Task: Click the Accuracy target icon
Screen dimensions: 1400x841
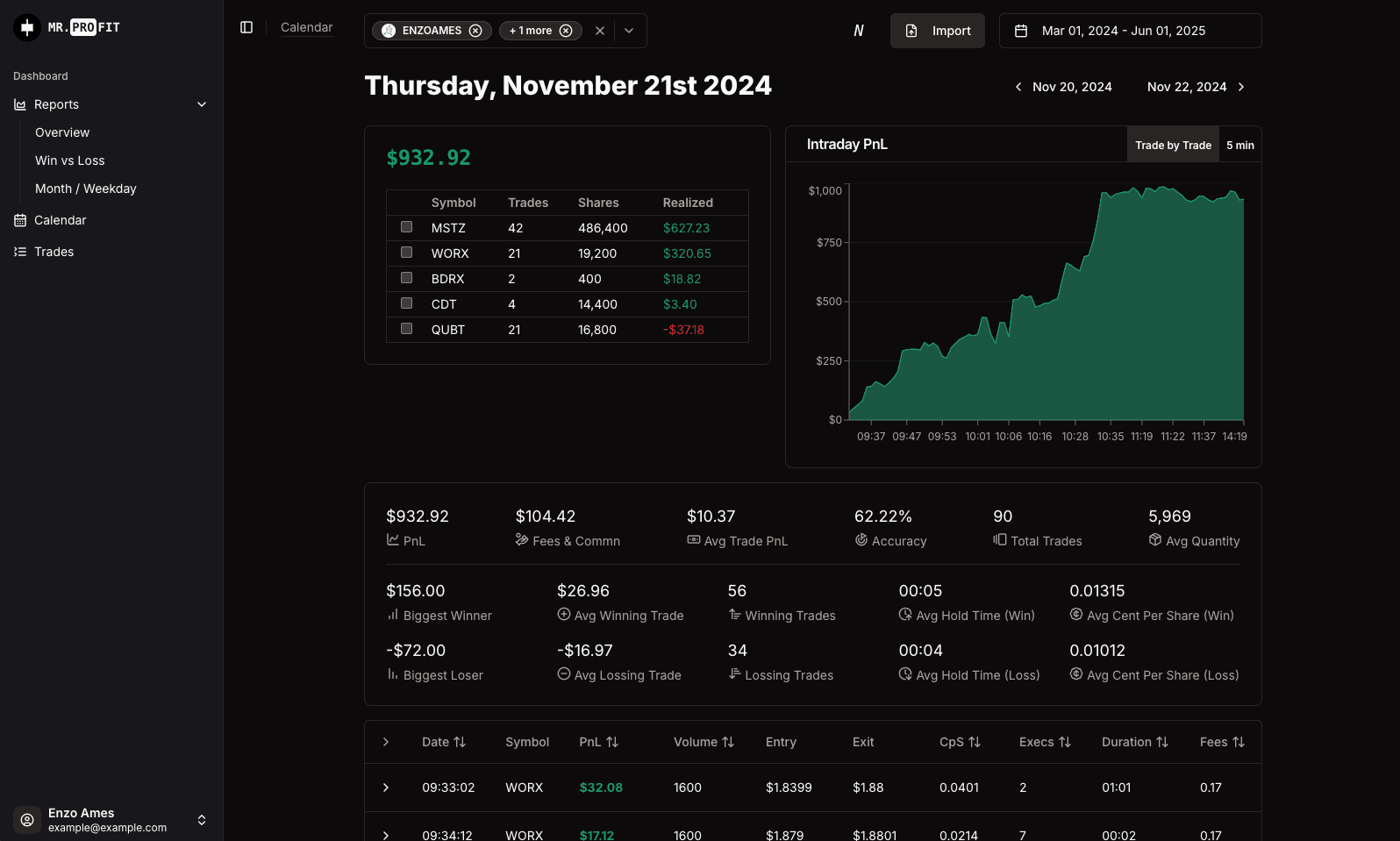Action: (861, 540)
